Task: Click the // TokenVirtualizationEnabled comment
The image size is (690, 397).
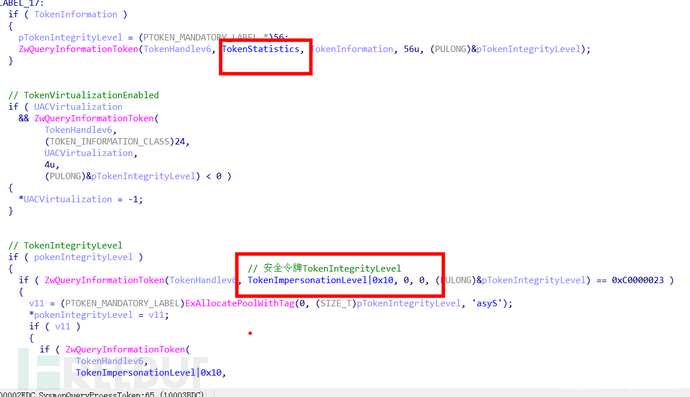Action: 84,95
